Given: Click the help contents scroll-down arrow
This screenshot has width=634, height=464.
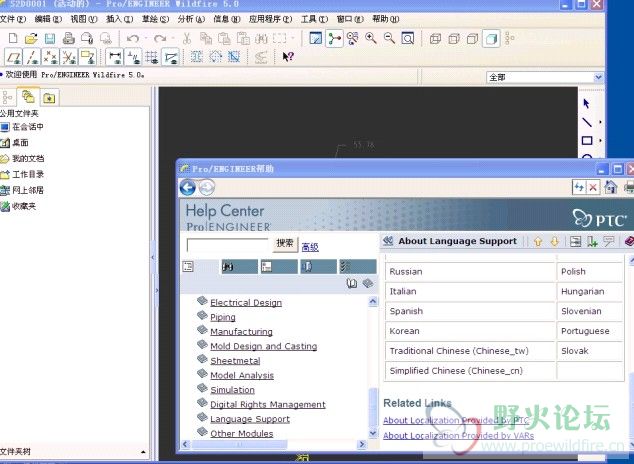Looking at the screenshot, I should [x=373, y=433].
